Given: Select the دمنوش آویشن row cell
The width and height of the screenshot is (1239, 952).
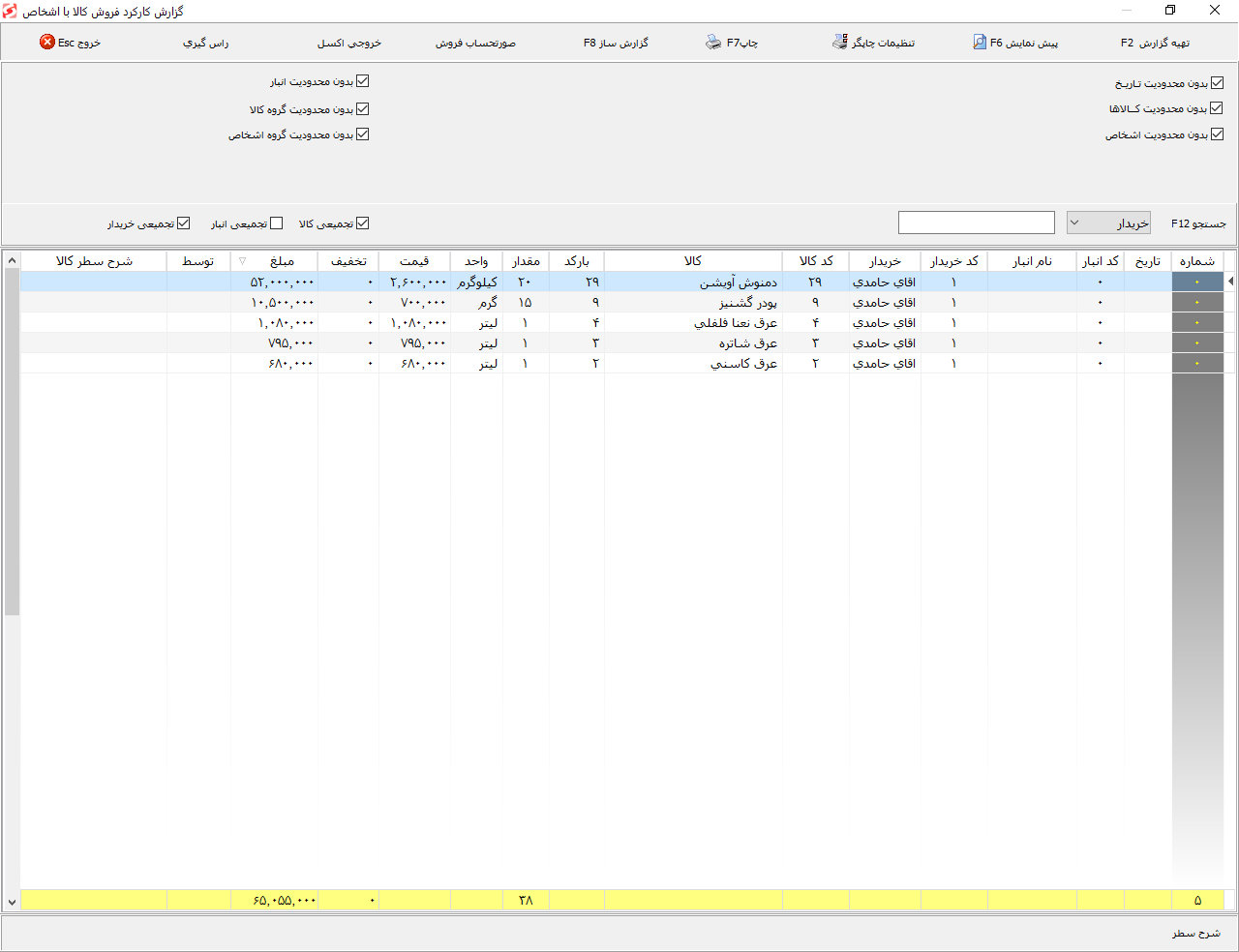Looking at the screenshot, I should coord(693,282).
